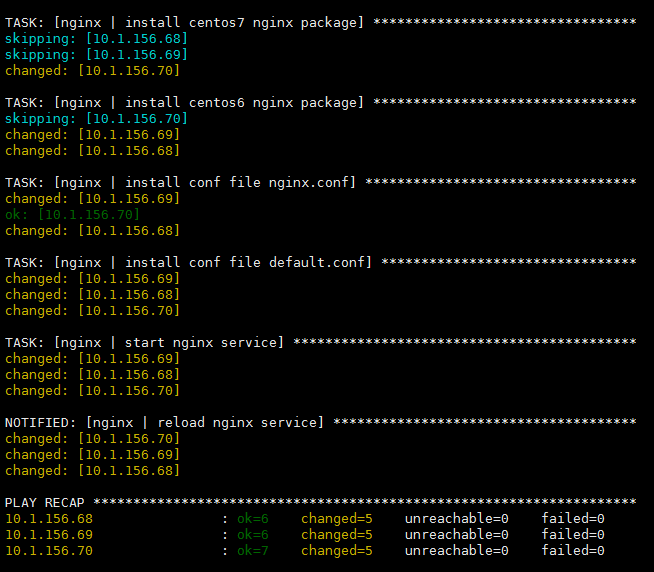Image resolution: width=654 pixels, height=572 pixels.
Task: Click the 'install centos6 nginx package' task line
Action: [x=320, y=103]
